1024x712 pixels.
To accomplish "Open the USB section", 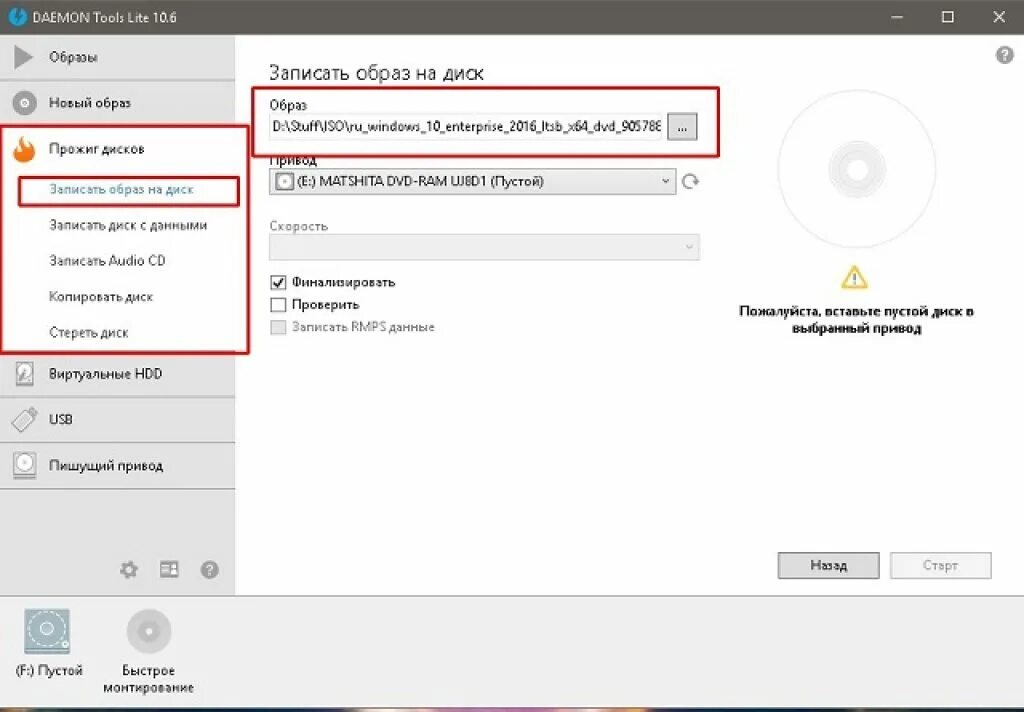I will point(118,419).
